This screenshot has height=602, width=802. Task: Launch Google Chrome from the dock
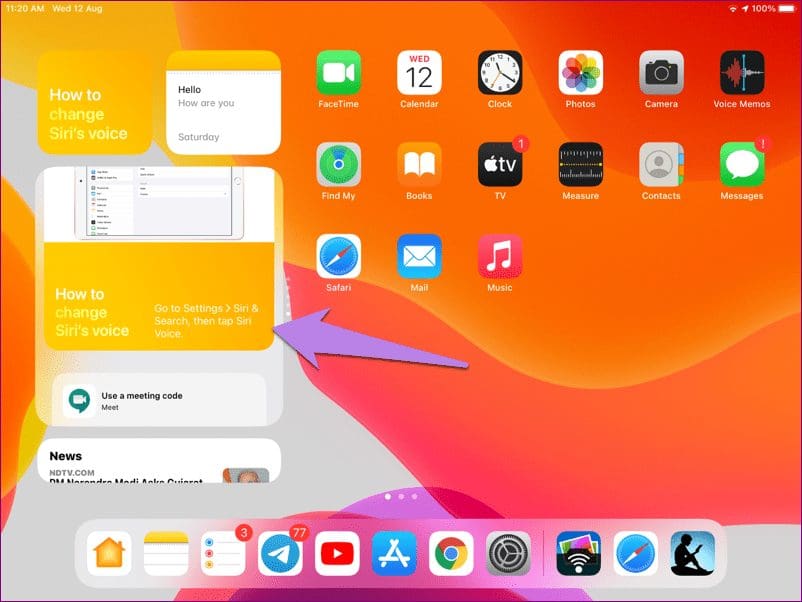[x=451, y=553]
